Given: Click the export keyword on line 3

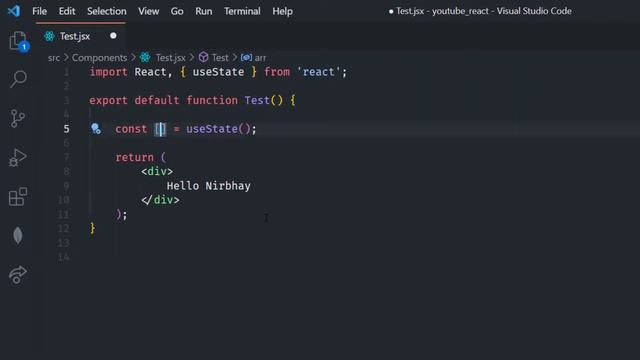Looking at the screenshot, I should click(109, 100).
